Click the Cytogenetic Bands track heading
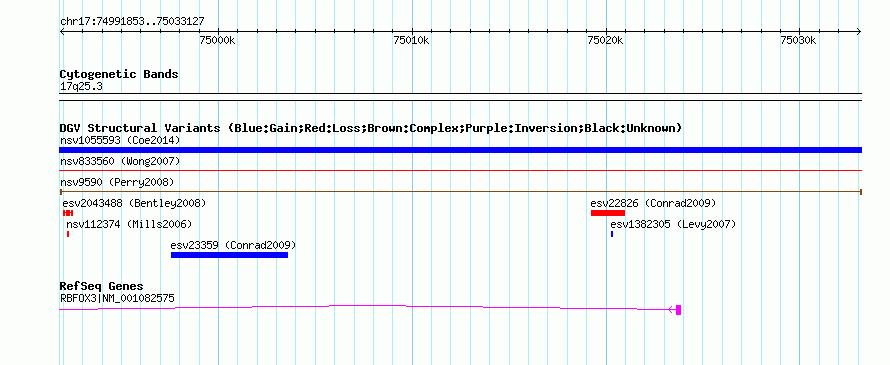The width and height of the screenshot is (890, 365). click(119, 74)
